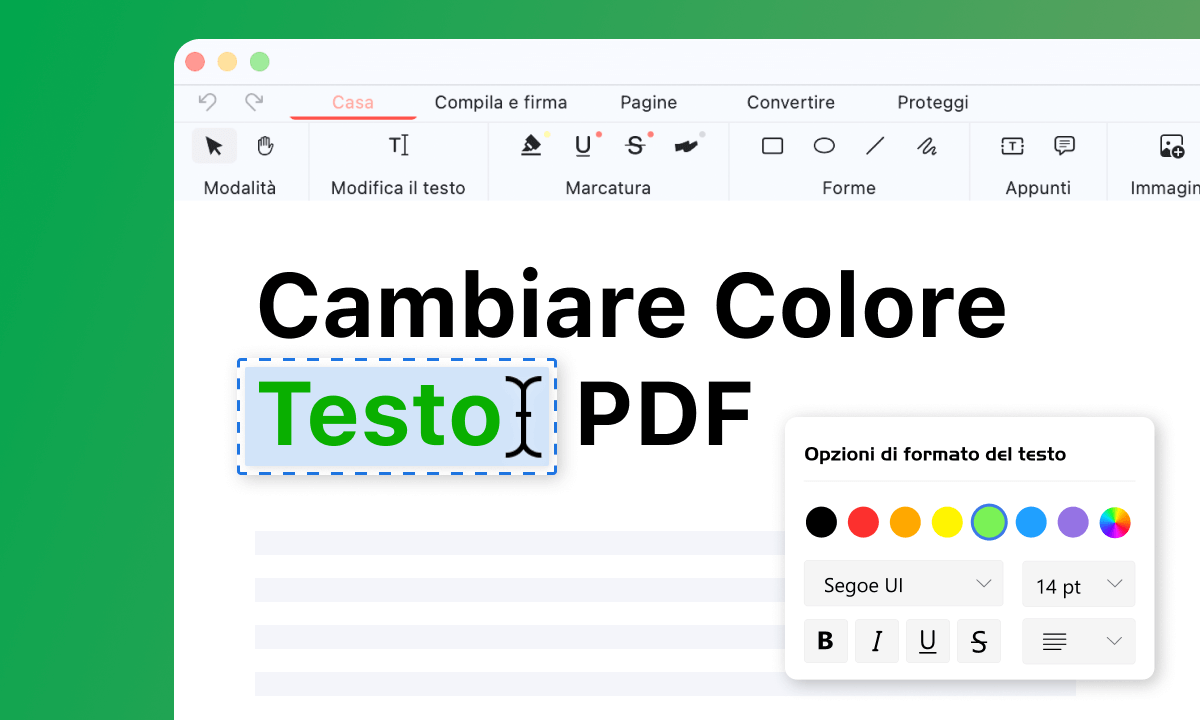Open the text box tool in Appunti
Viewport: 1200px width, 720px height.
point(1012,145)
